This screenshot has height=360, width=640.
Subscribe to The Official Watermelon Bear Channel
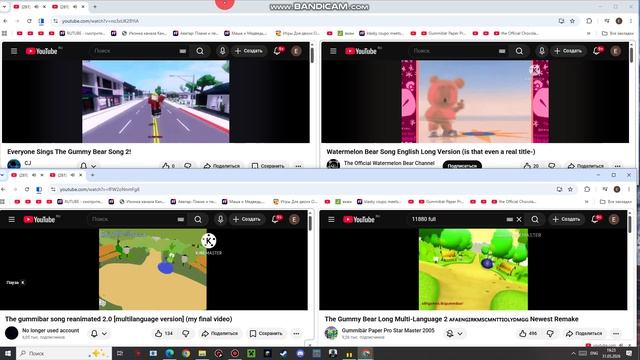462,165
